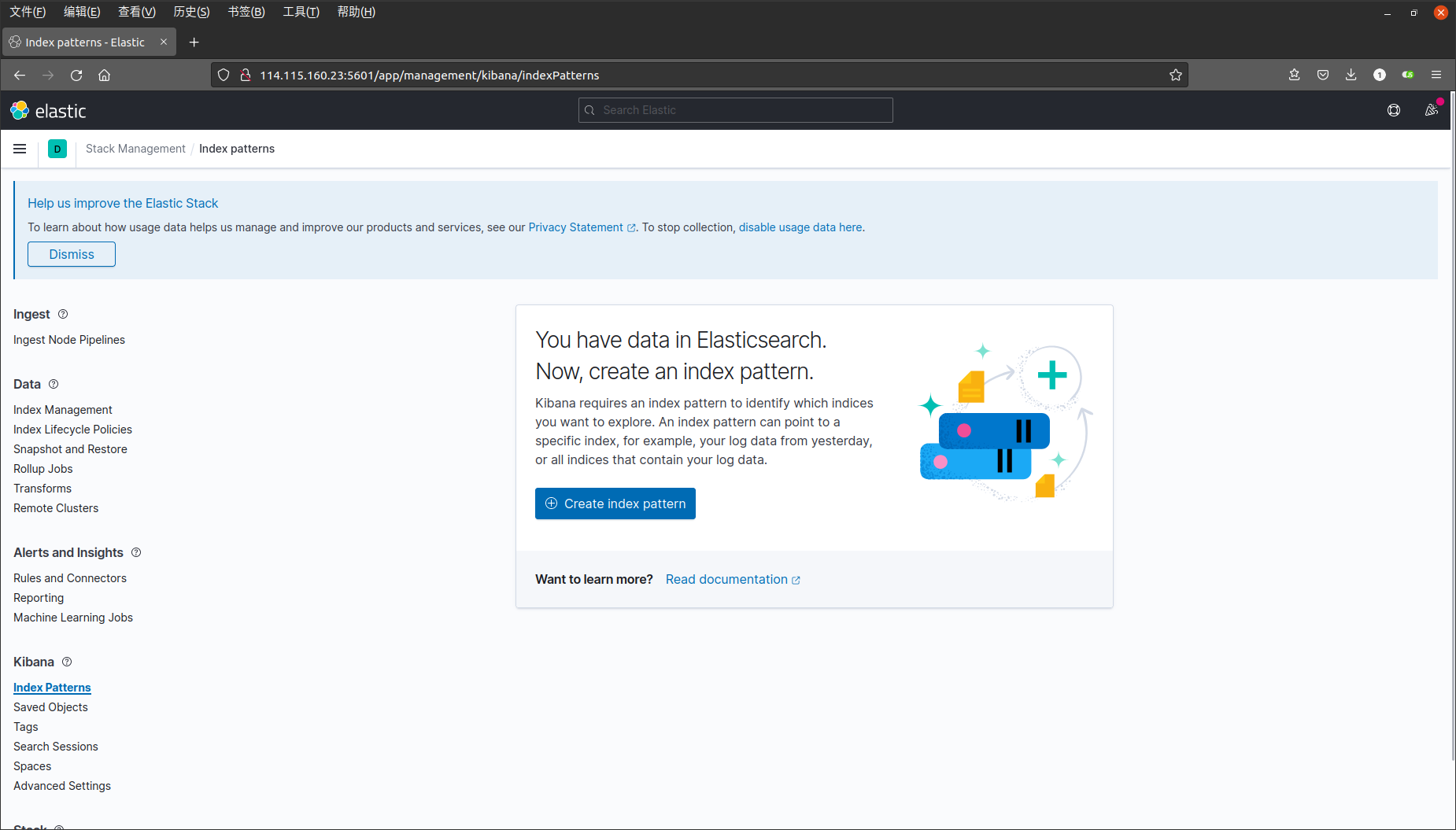The image size is (1456, 830).
Task: Focus the Search Elastic field
Action: click(x=735, y=110)
